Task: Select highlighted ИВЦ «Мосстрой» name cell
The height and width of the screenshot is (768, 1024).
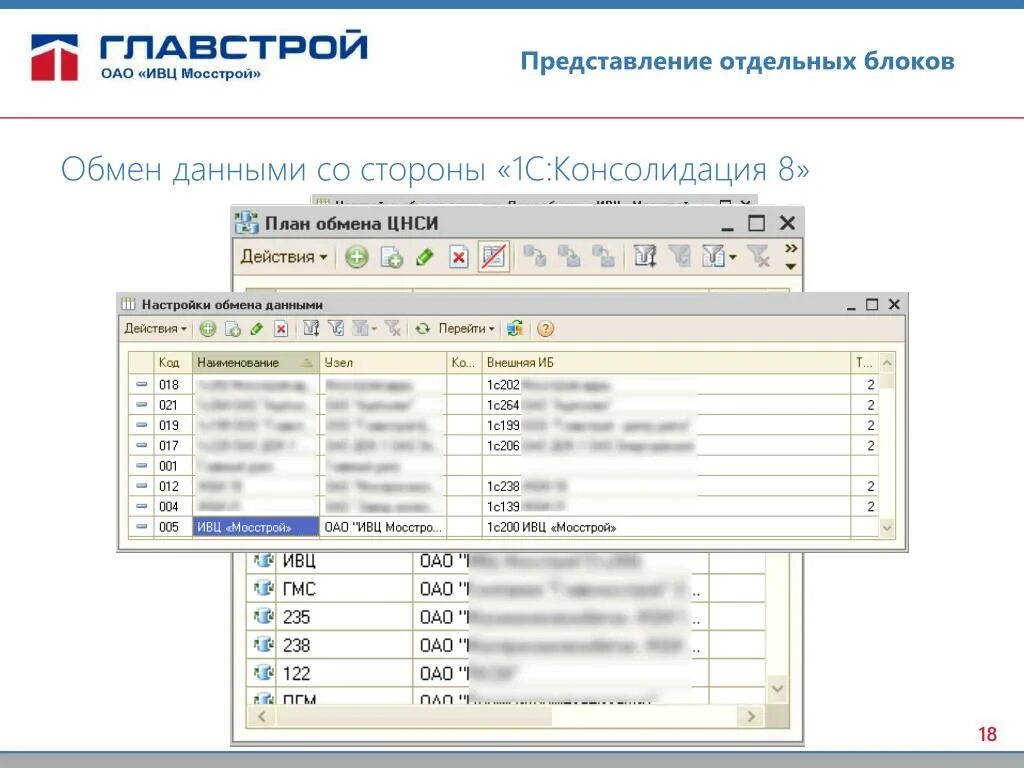Action: pyautogui.click(x=255, y=527)
